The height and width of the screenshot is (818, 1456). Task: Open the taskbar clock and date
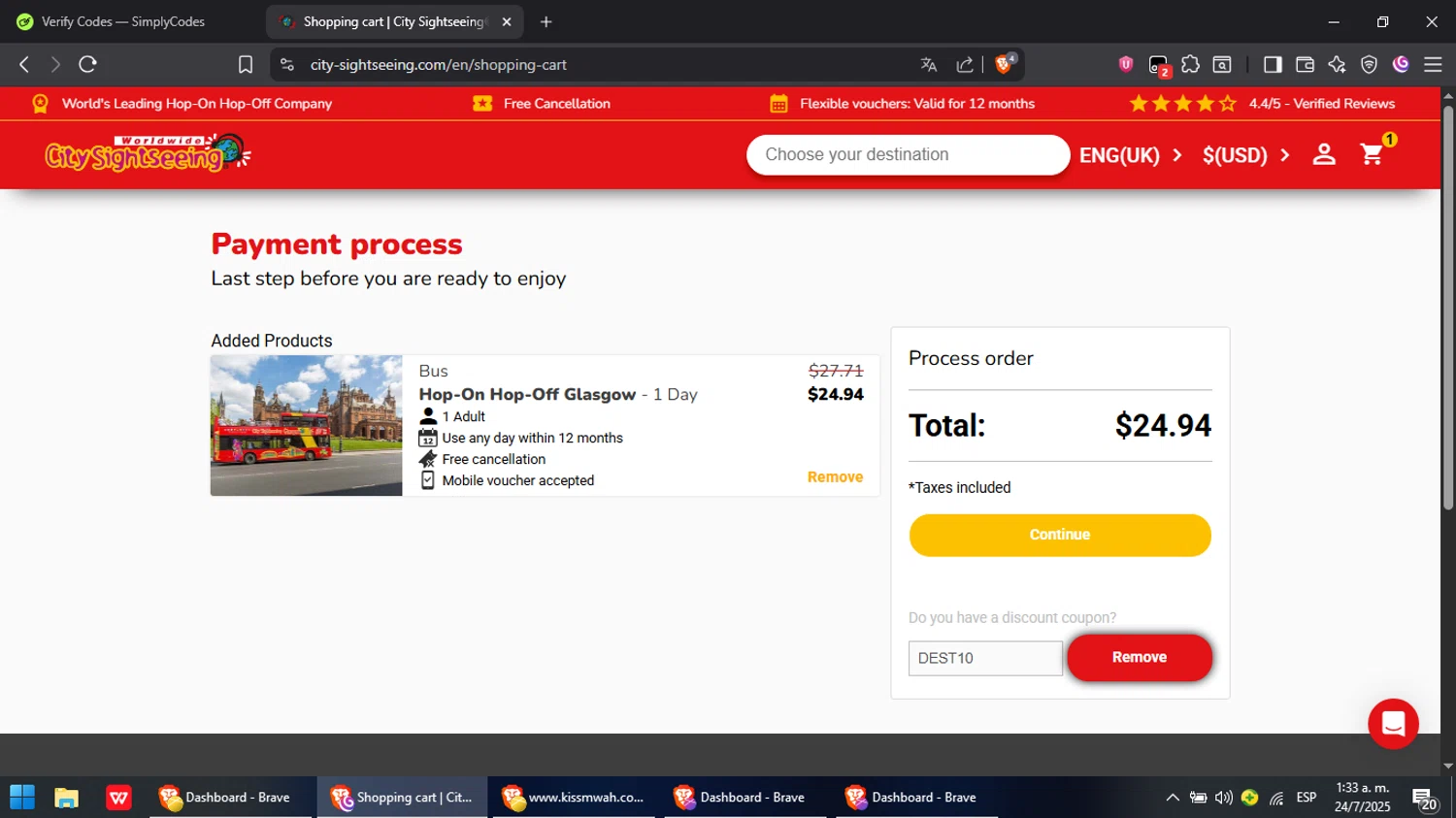(1363, 798)
